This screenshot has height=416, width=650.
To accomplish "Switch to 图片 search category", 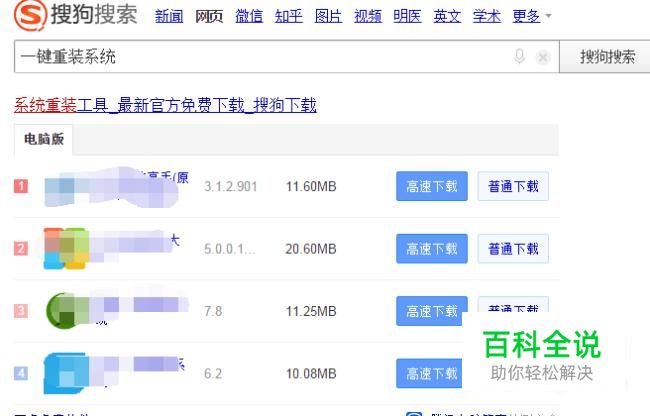I will point(328,16).
